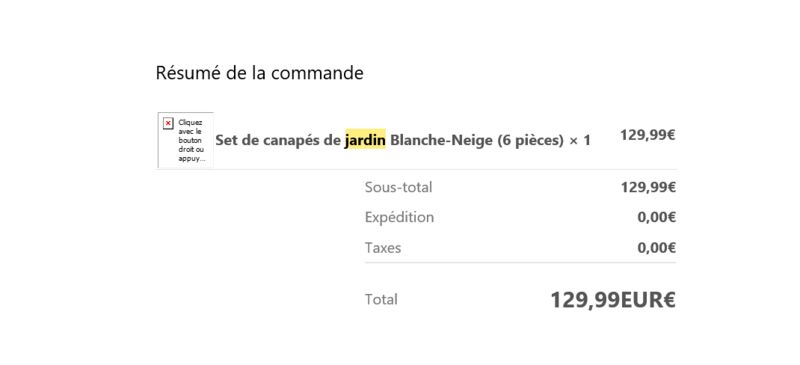This screenshot has width=800, height=365.
Task: Click the 'Sous-total' label
Action: 398,187
